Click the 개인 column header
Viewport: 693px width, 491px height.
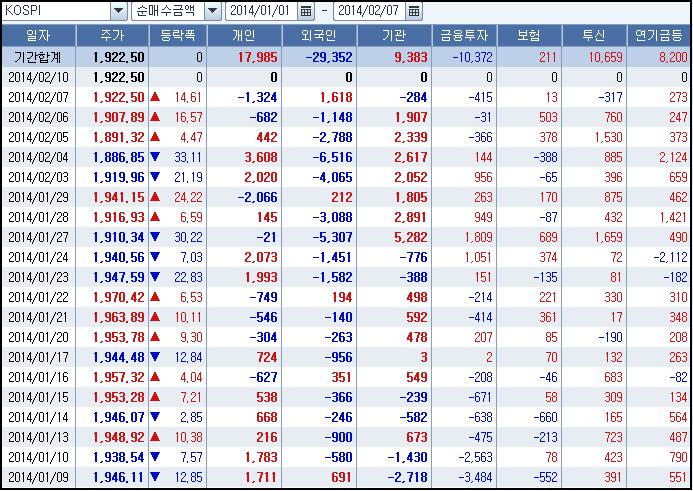[244, 36]
